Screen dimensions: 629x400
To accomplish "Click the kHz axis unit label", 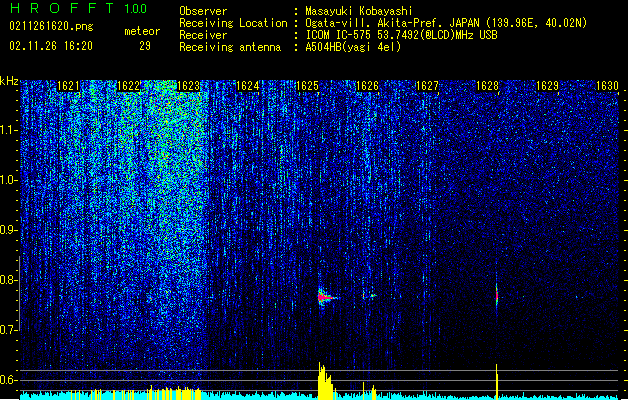I will pos(9,81).
